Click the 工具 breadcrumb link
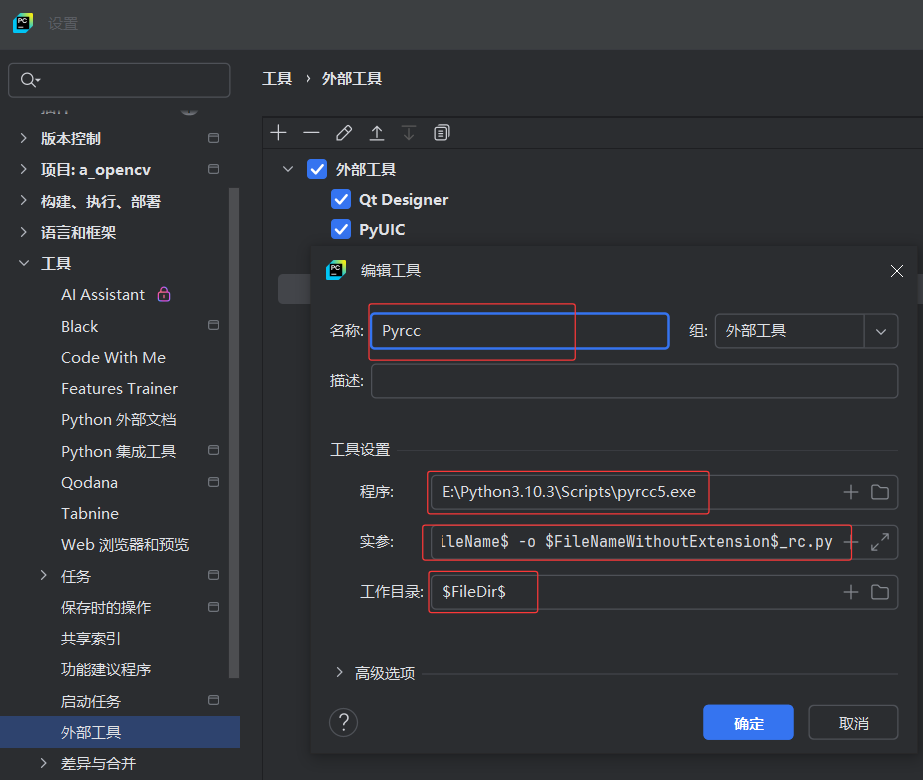923x780 pixels. pos(277,79)
